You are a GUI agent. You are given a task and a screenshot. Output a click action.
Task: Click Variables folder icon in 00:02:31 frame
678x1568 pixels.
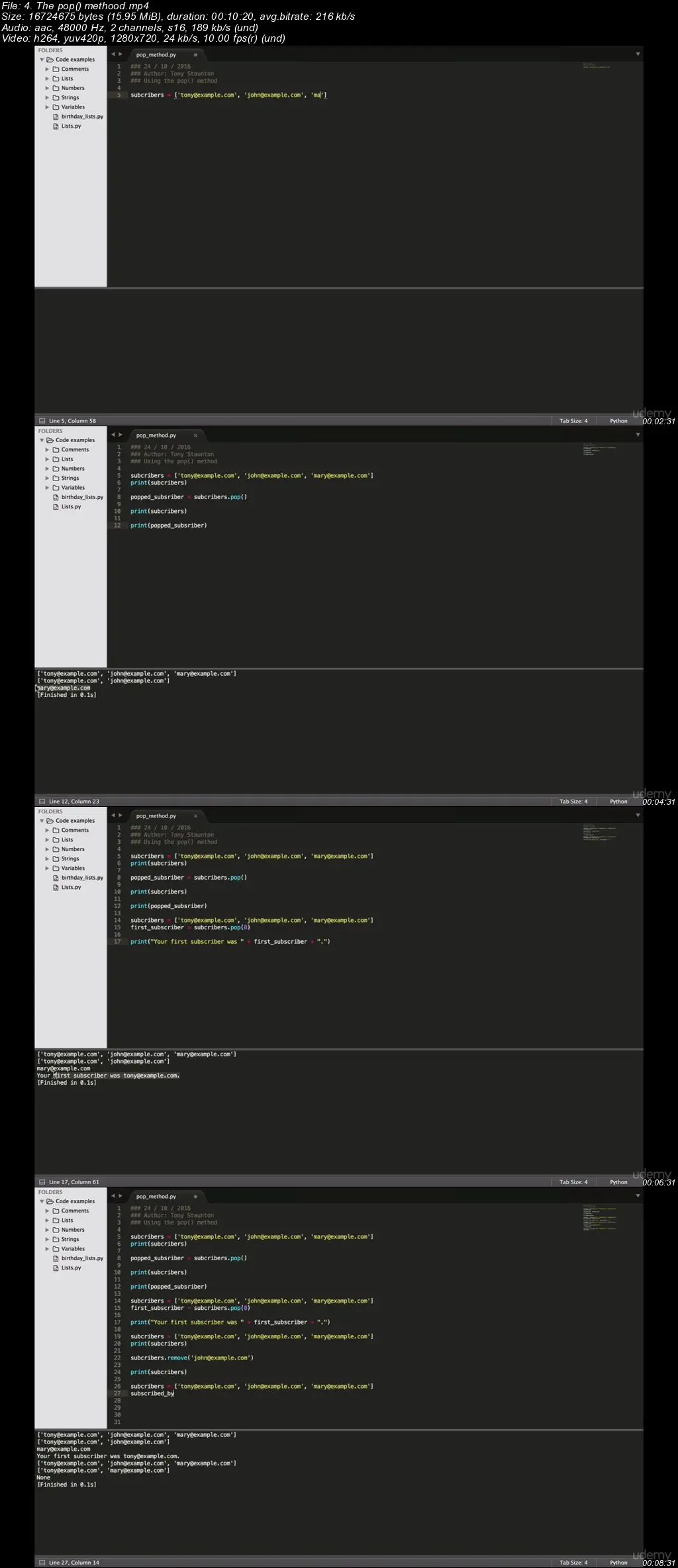pos(56,107)
